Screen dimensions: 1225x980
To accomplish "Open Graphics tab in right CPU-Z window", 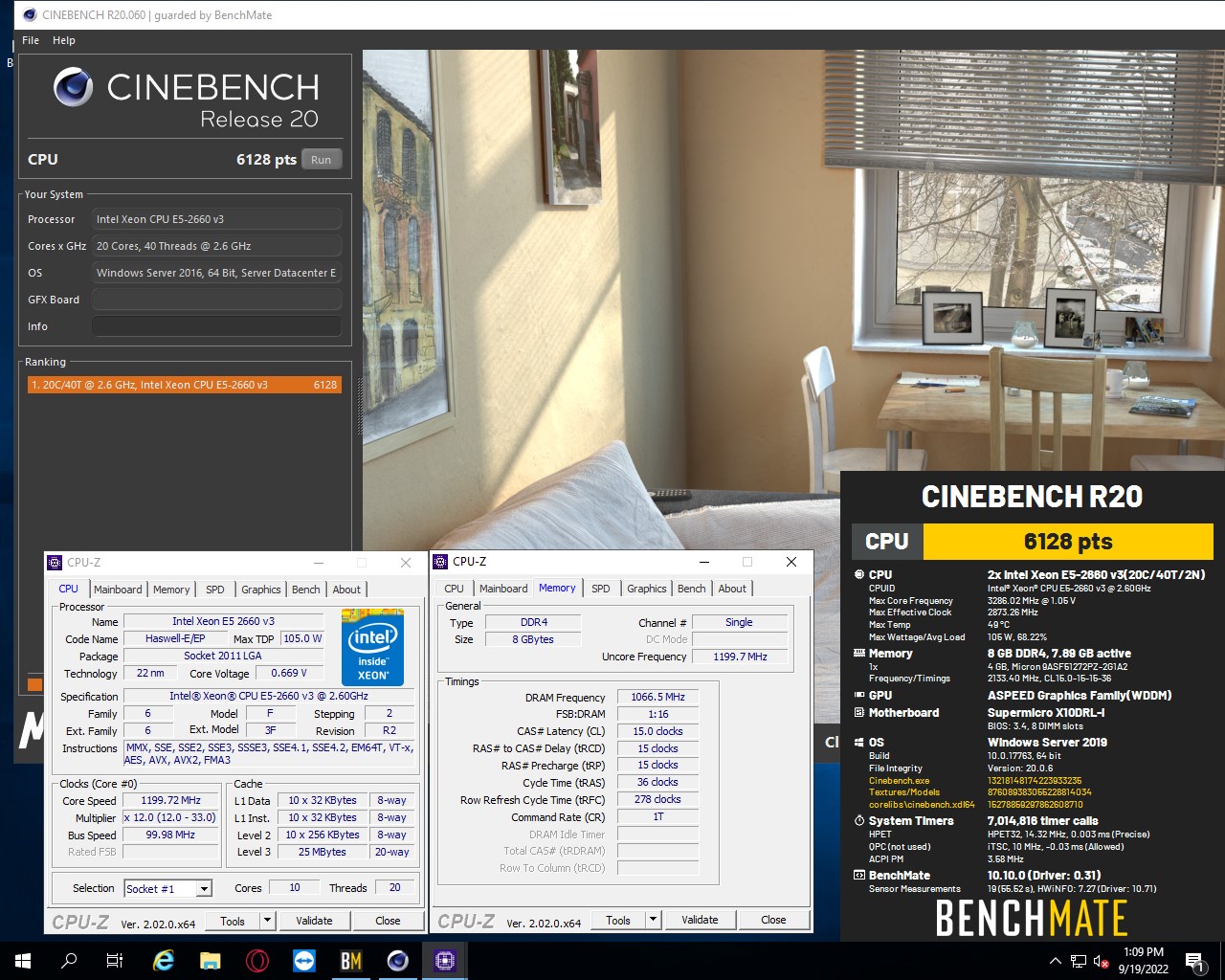I will coord(647,589).
